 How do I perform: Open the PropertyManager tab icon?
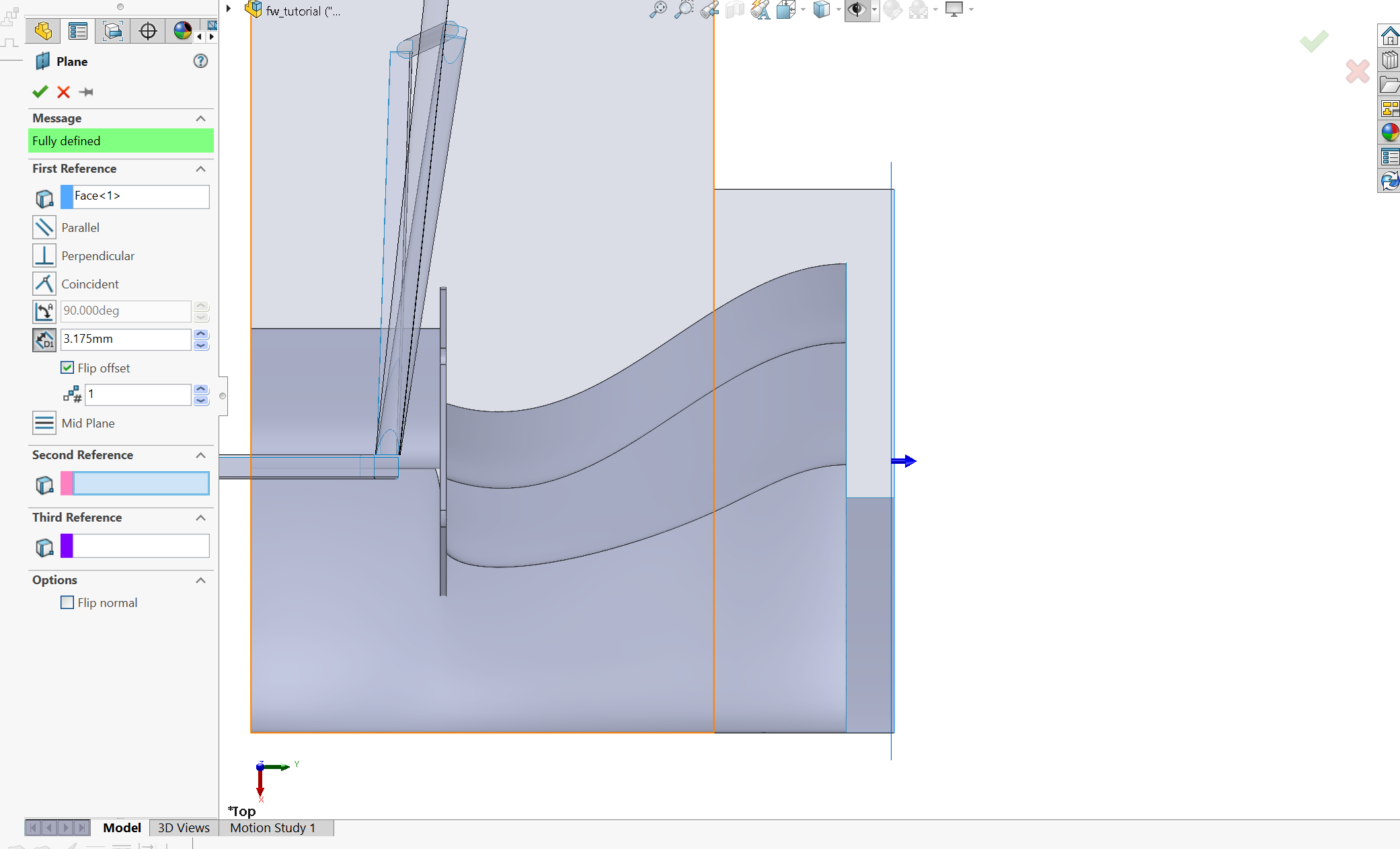78,31
